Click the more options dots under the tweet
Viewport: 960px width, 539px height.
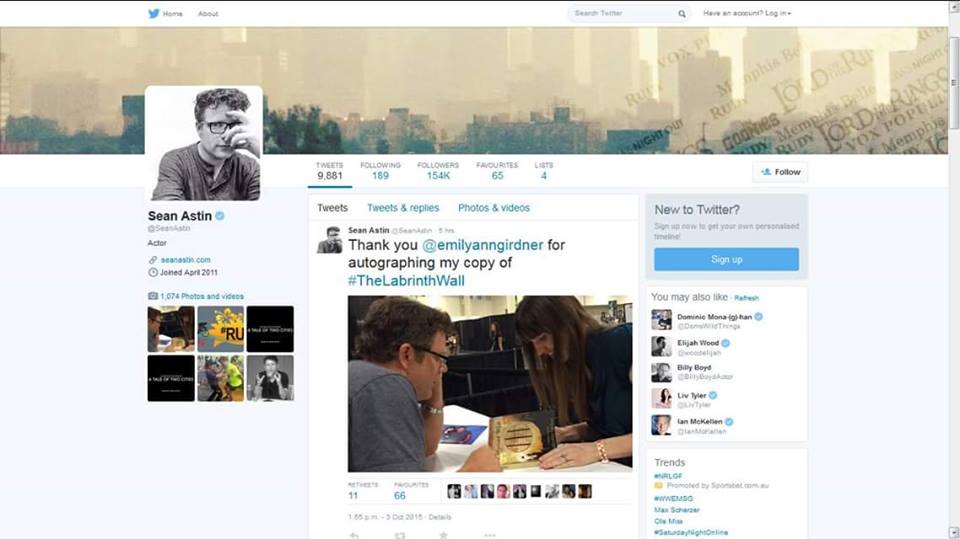[x=489, y=535]
